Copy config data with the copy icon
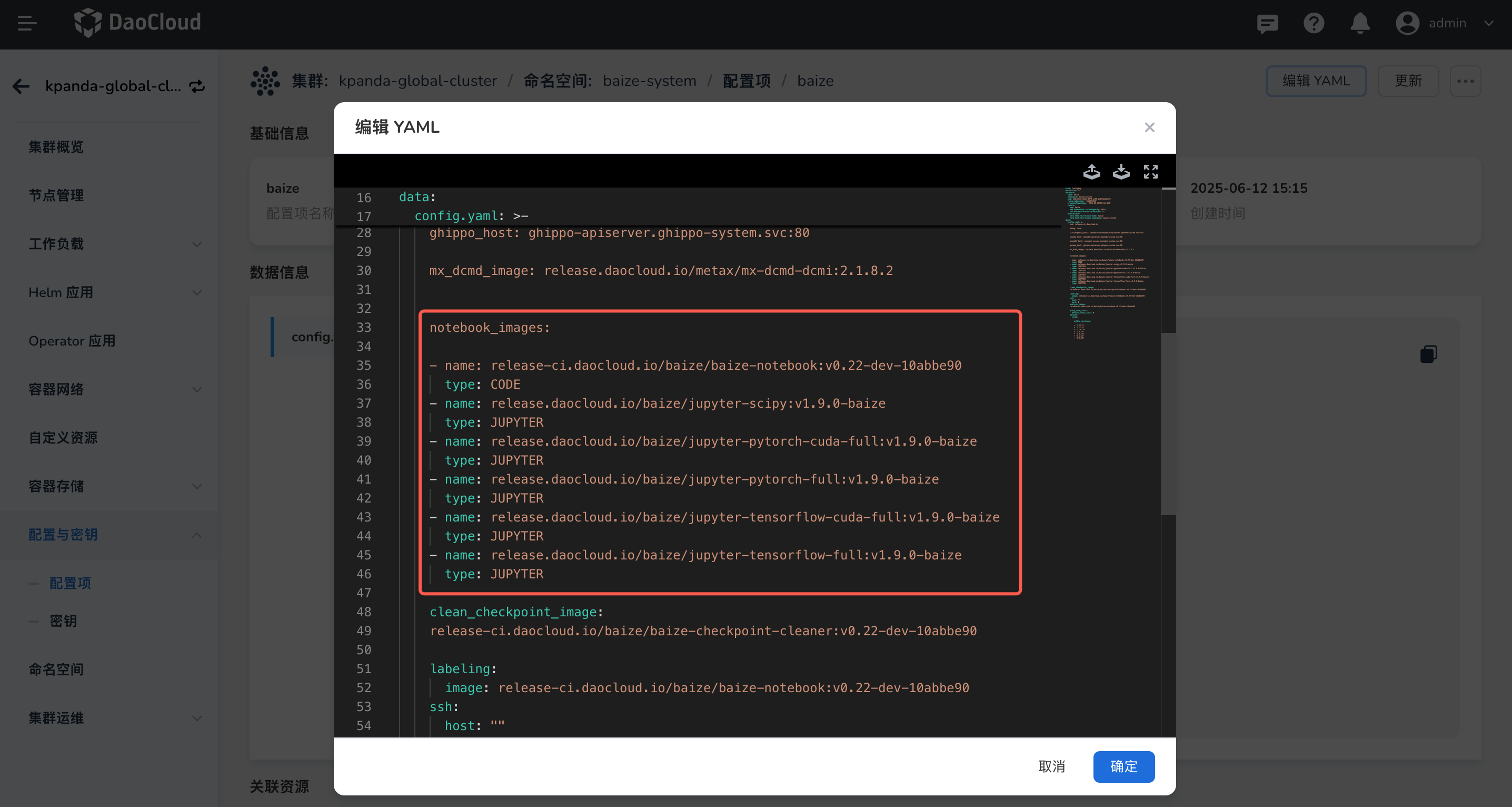Image resolution: width=1512 pixels, height=807 pixels. pyautogui.click(x=1428, y=354)
